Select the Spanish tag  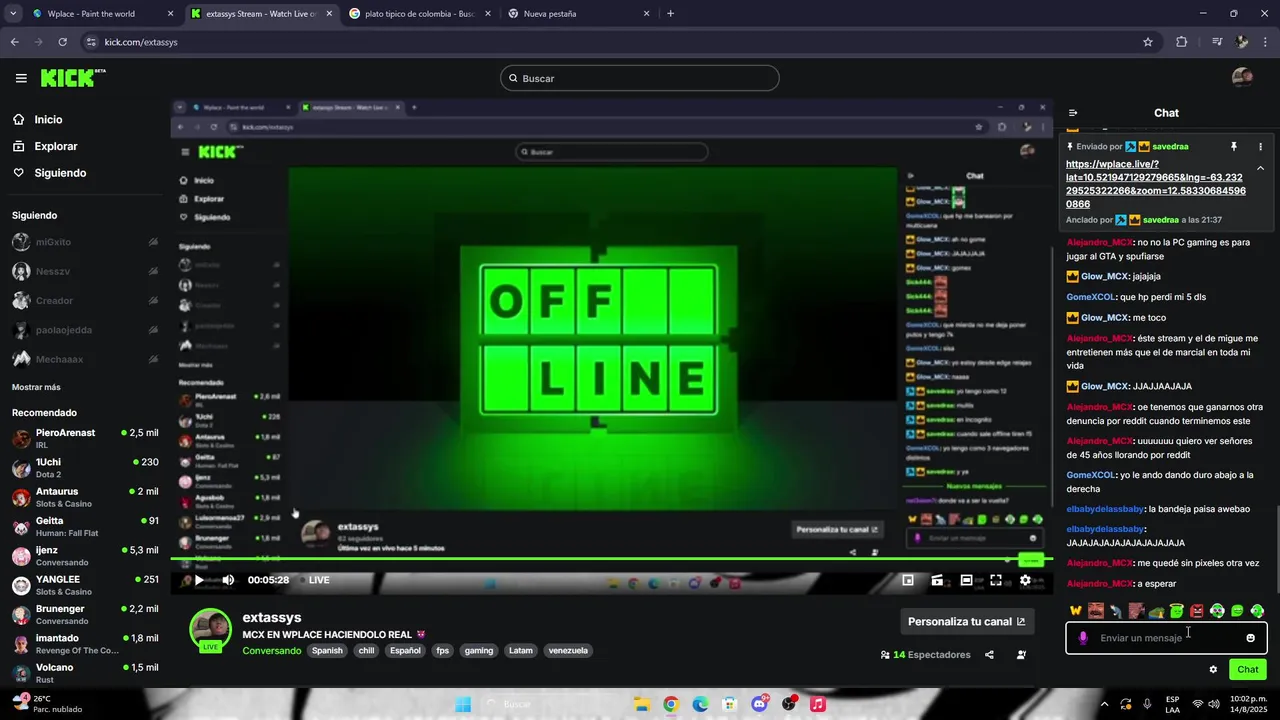pos(327,650)
